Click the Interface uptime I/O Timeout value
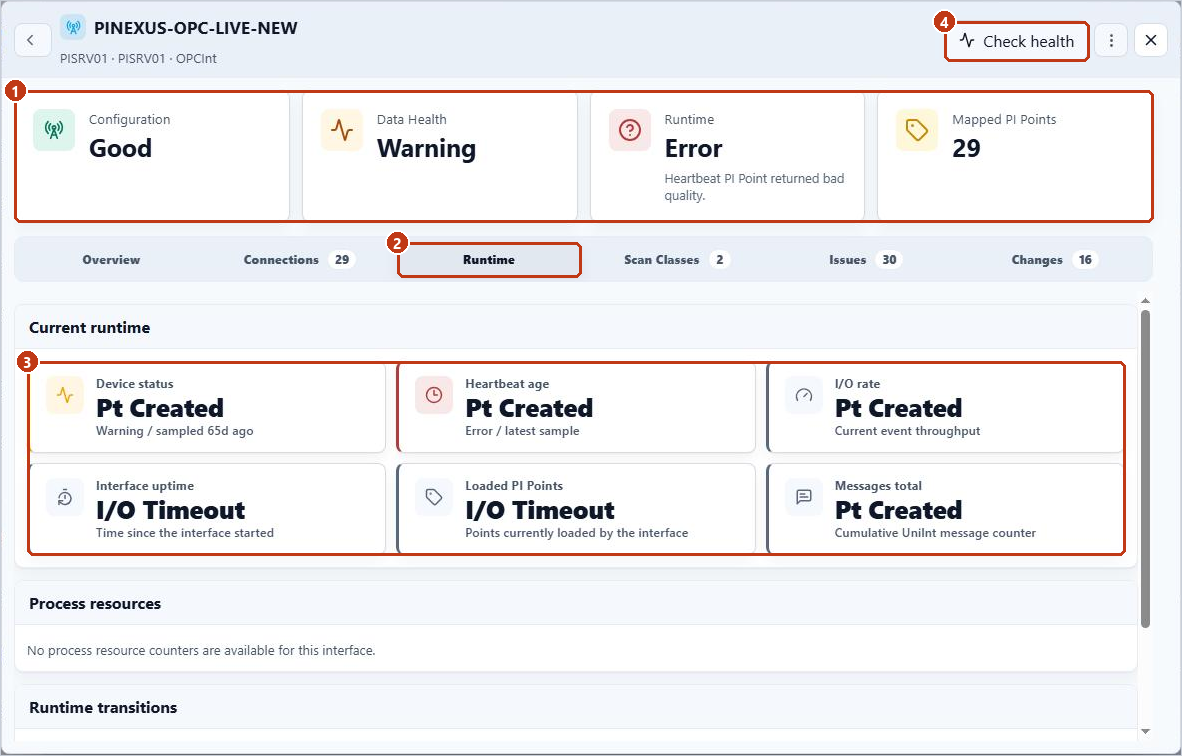The height and width of the screenshot is (756, 1182). pyautogui.click(x=170, y=510)
